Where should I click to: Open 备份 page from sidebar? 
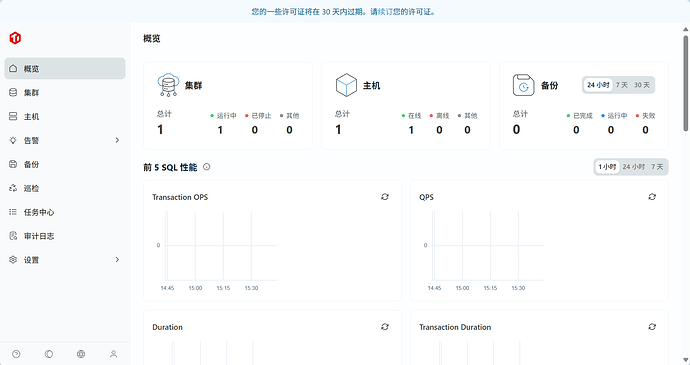pyautogui.click(x=65, y=164)
